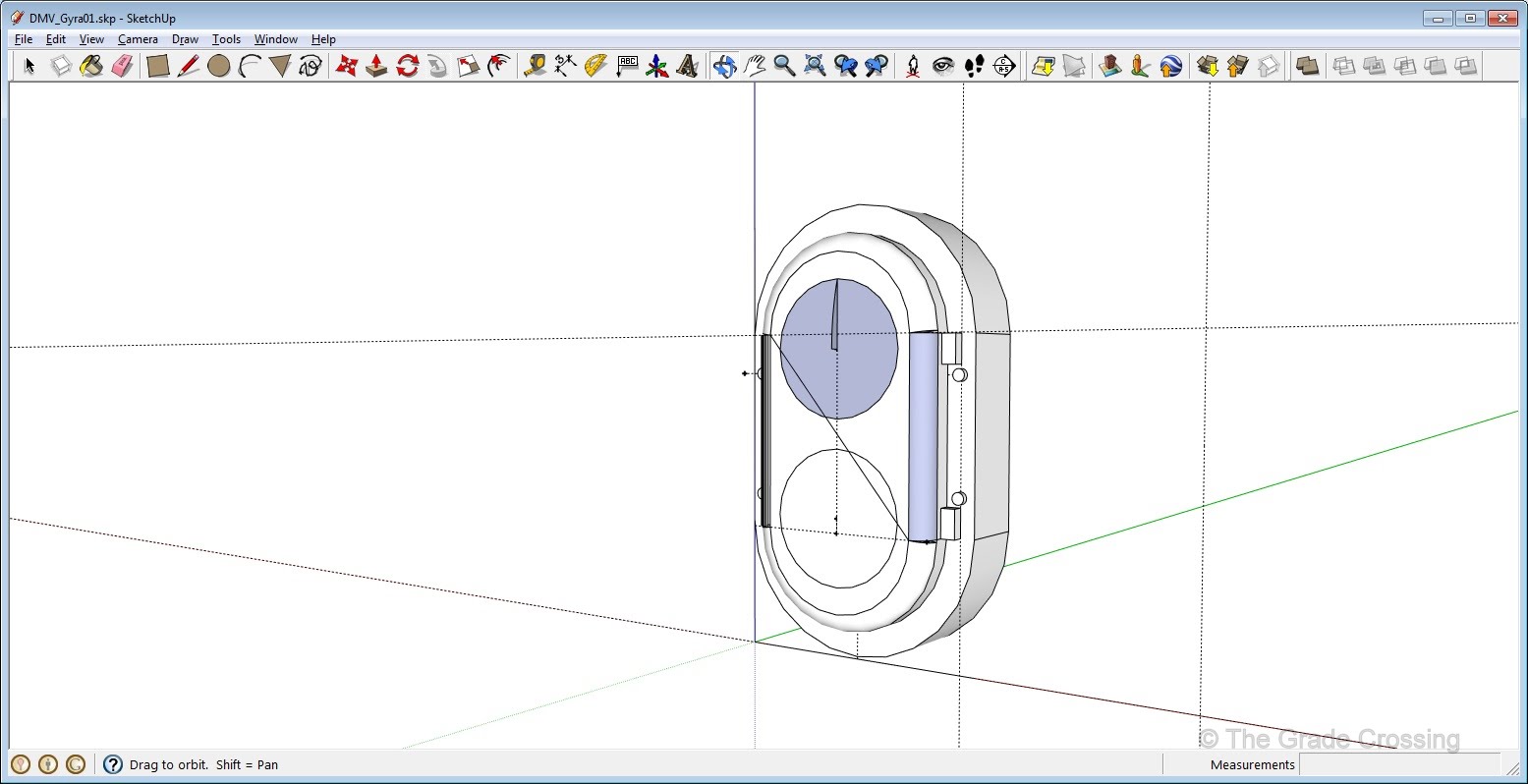Choose the Walk footprints tool
Viewport: 1528px width, 784px height.
tap(974, 66)
